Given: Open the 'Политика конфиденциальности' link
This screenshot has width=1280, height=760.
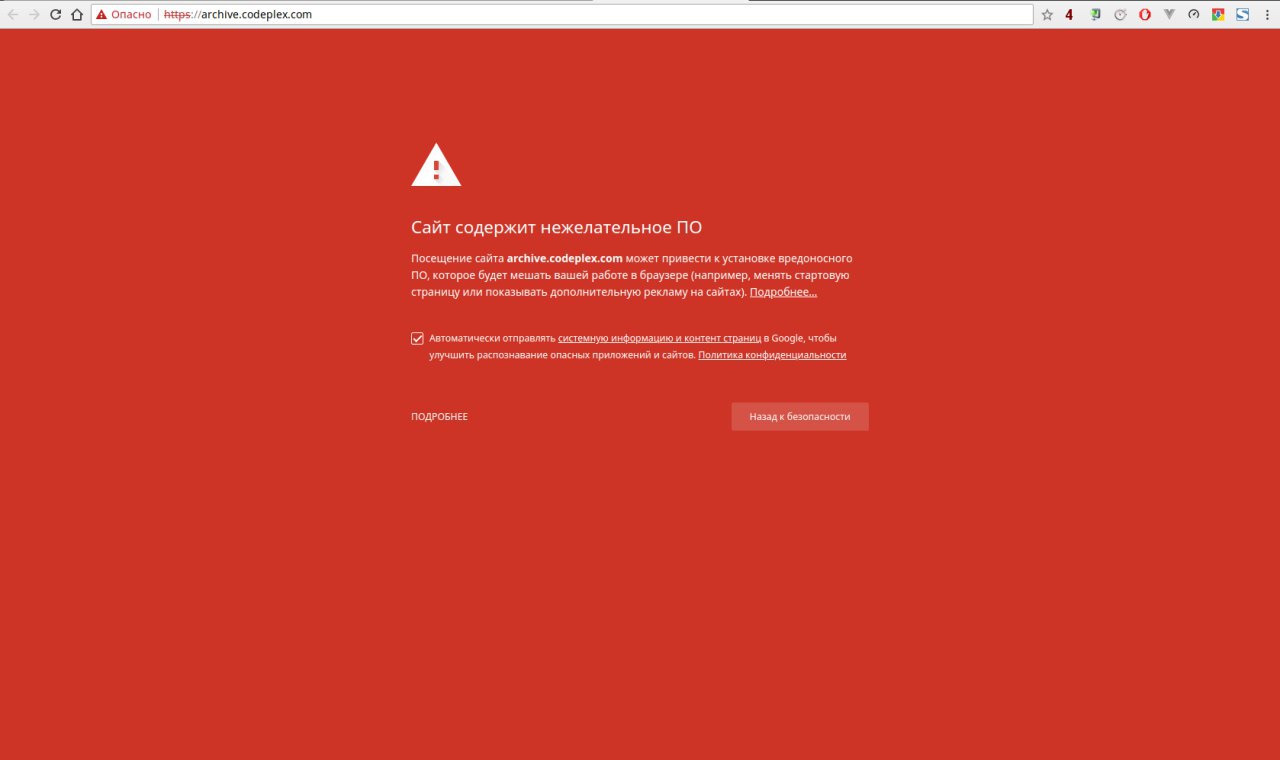Looking at the screenshot, I should [772, 355].
